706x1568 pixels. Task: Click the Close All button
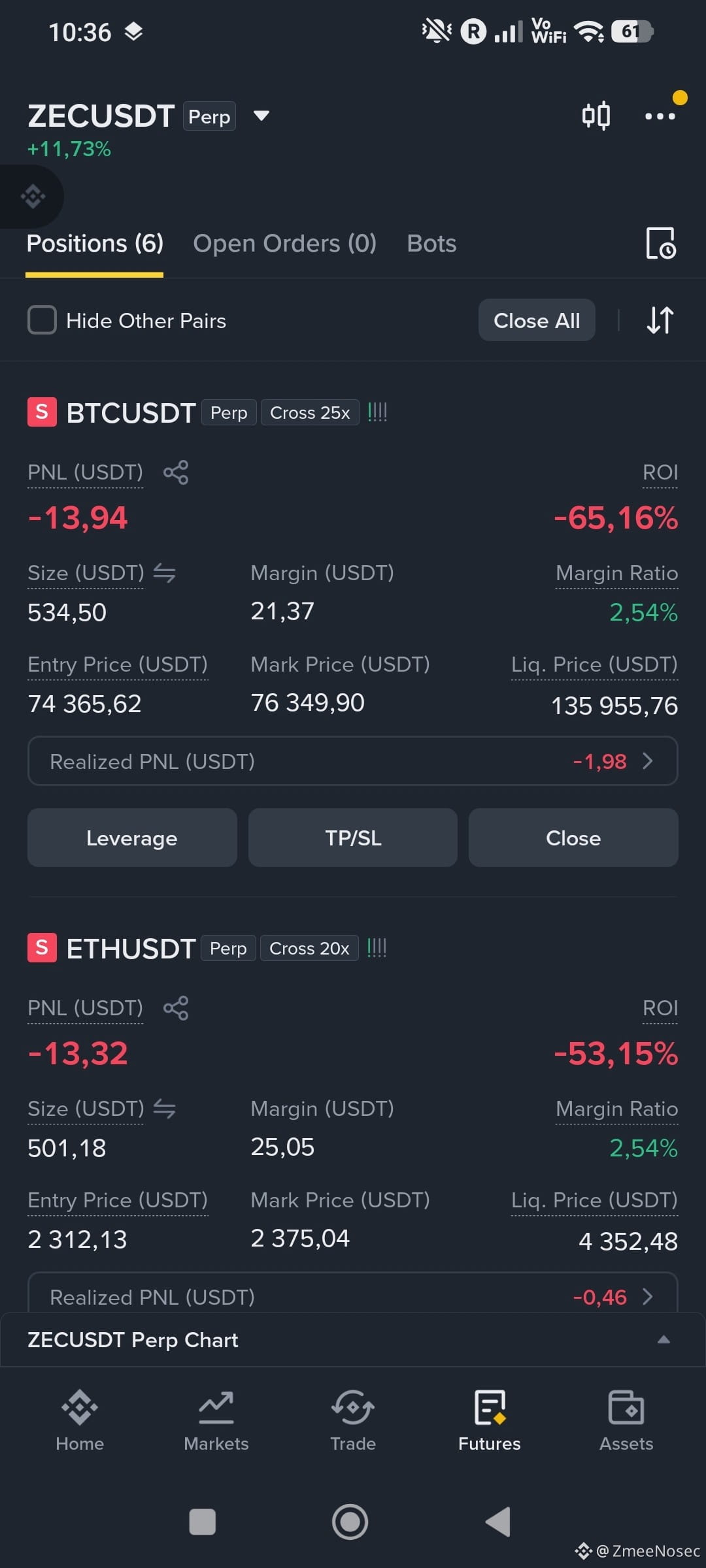[x=537, y=320]
